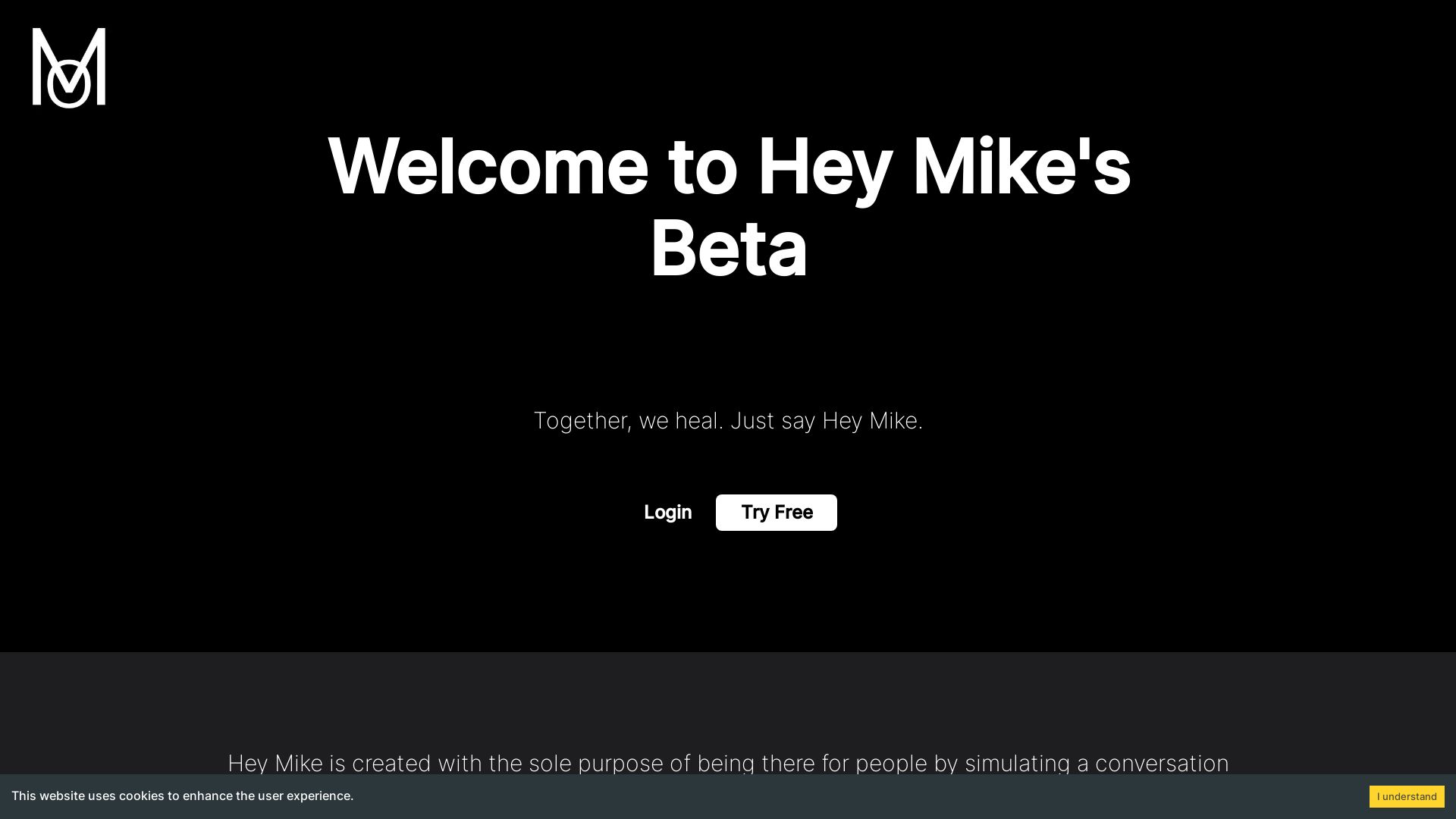Dismiss the cookie notice with I understand
This screenshot has width=1456, height=819.
coord(1407,796)
